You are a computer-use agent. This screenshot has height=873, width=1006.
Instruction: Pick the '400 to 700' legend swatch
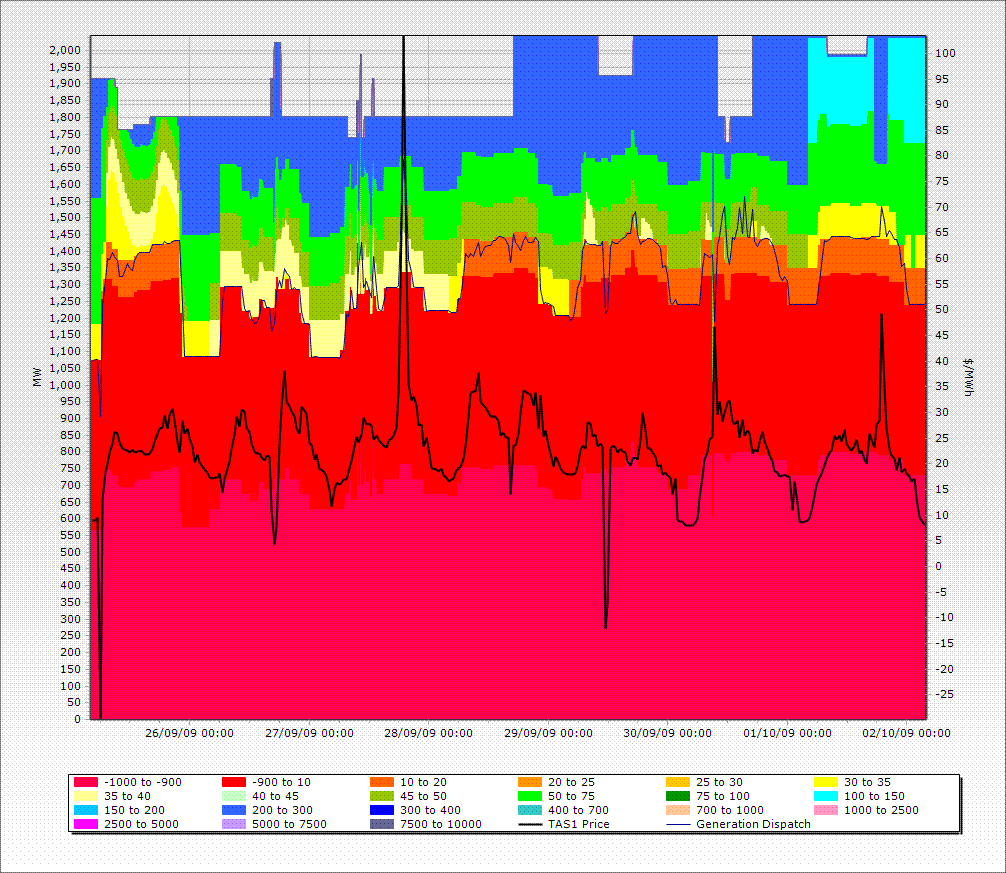tap(530, 810)
